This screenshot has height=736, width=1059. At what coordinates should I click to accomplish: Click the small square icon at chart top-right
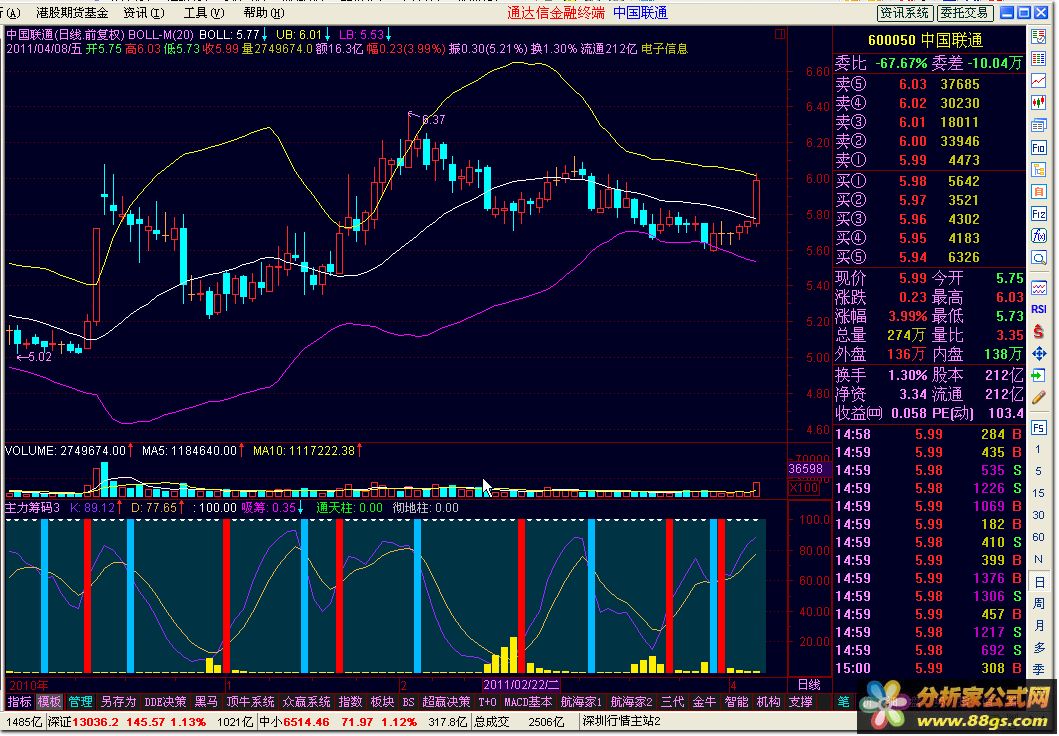(x=780, y=34)
